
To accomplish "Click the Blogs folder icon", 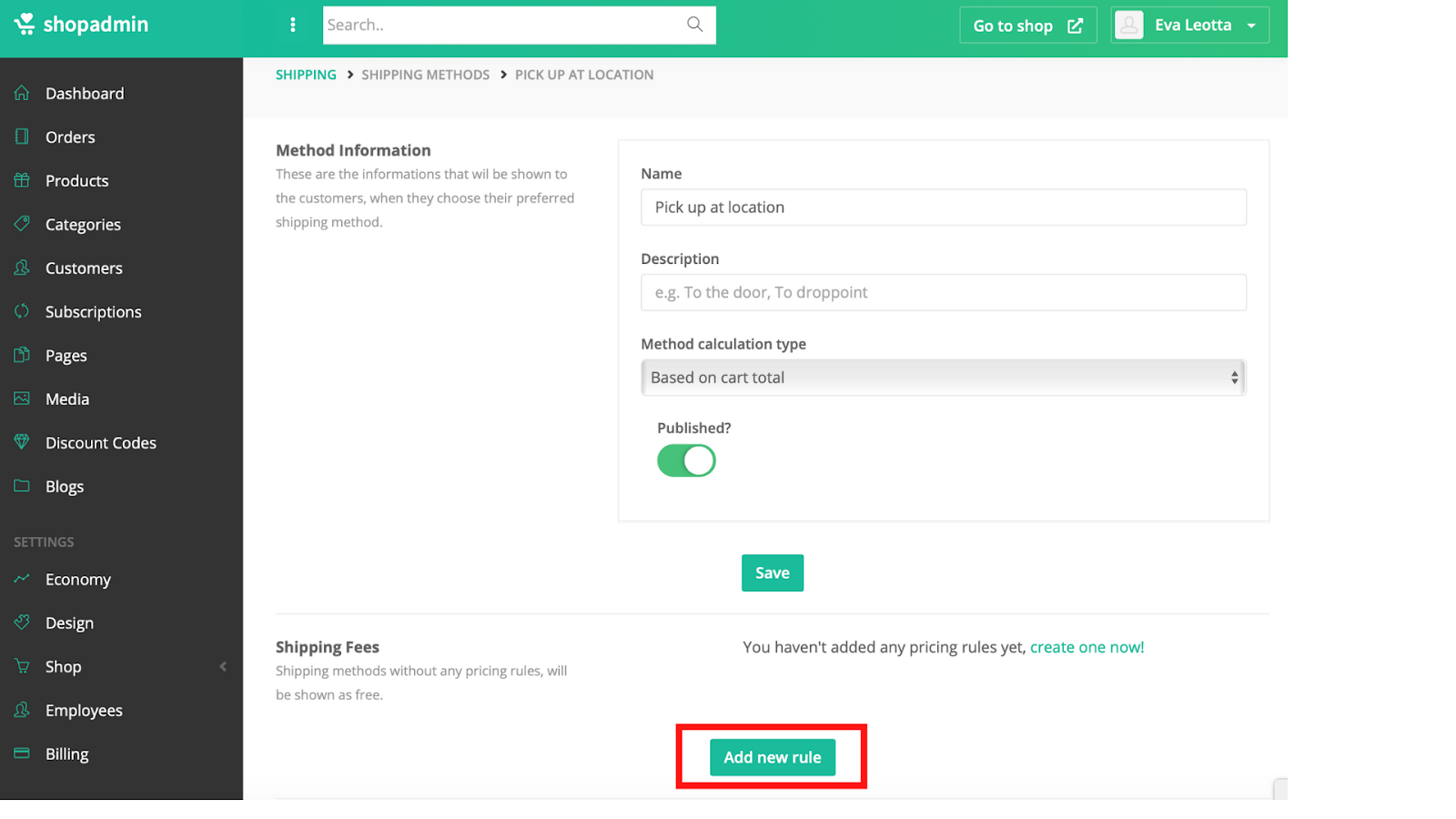I will point(22,486).
